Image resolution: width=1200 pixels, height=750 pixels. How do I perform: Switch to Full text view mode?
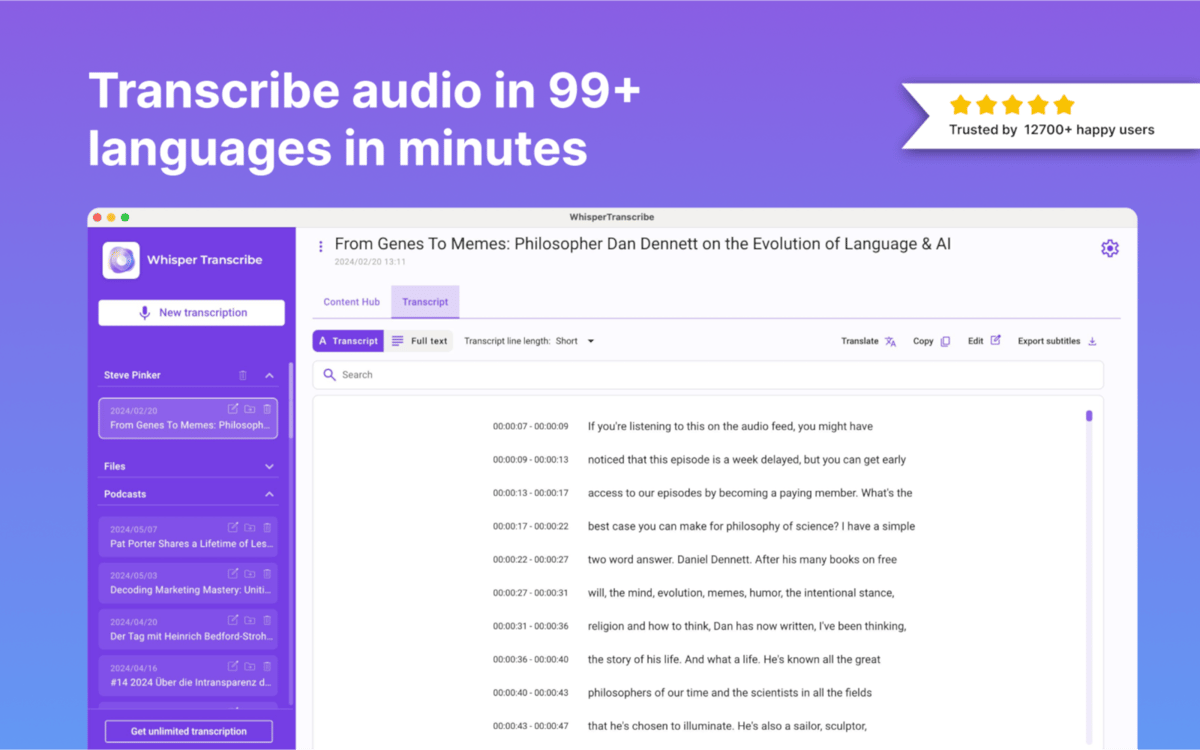tap(419, 341)
